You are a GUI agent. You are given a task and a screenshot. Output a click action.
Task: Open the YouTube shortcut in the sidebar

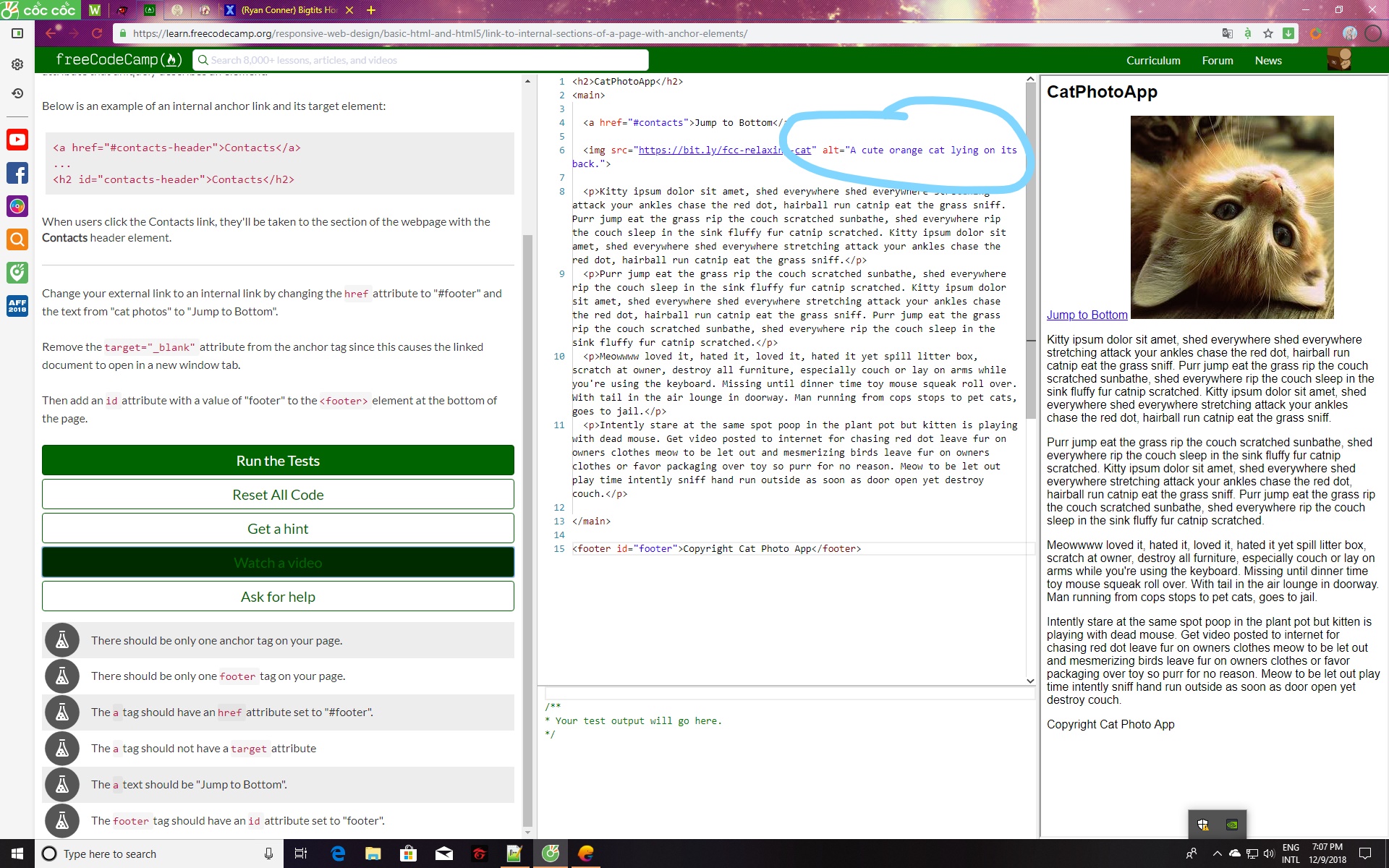tap(17, 140)
